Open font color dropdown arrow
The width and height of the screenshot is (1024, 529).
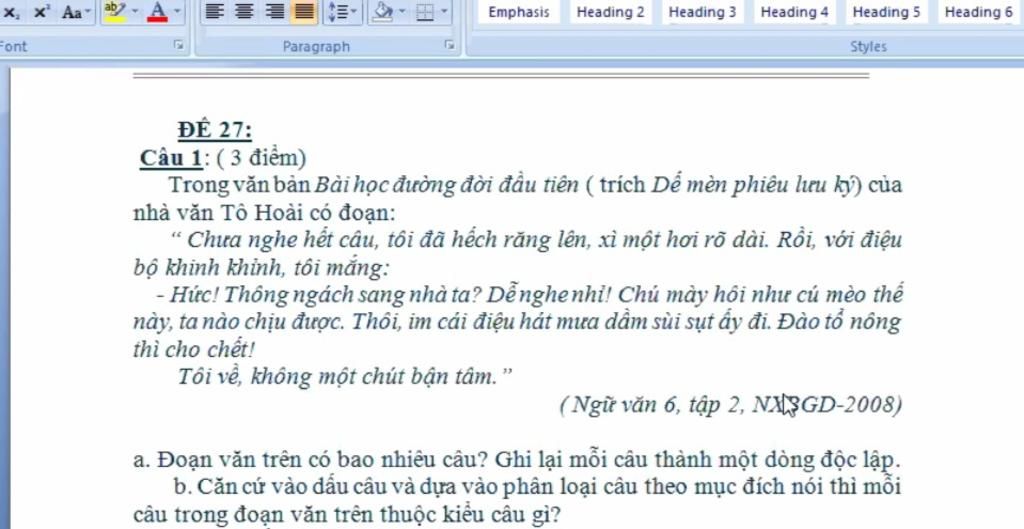177,11
